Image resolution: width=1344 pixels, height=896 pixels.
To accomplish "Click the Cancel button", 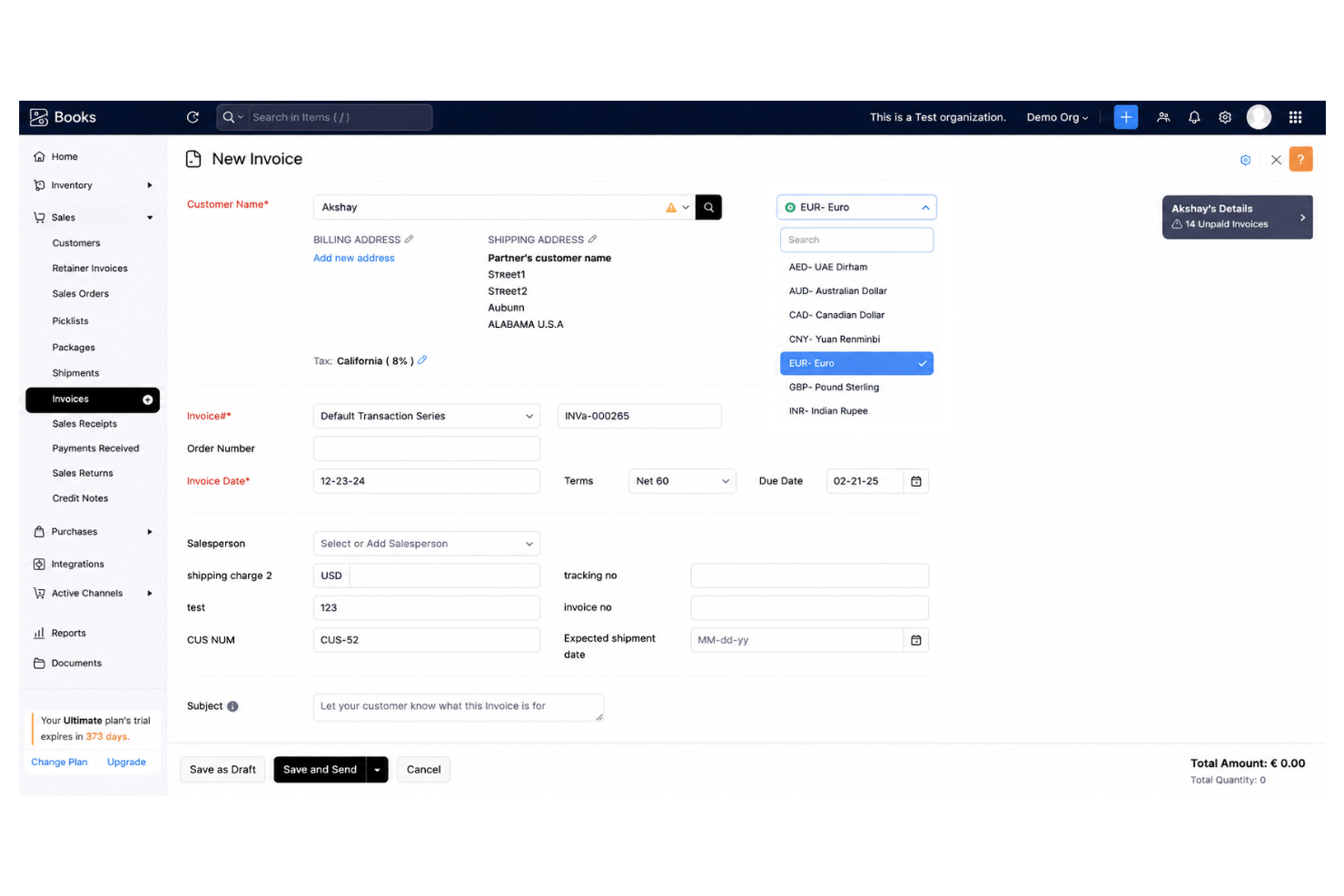I will coord(423,770).
